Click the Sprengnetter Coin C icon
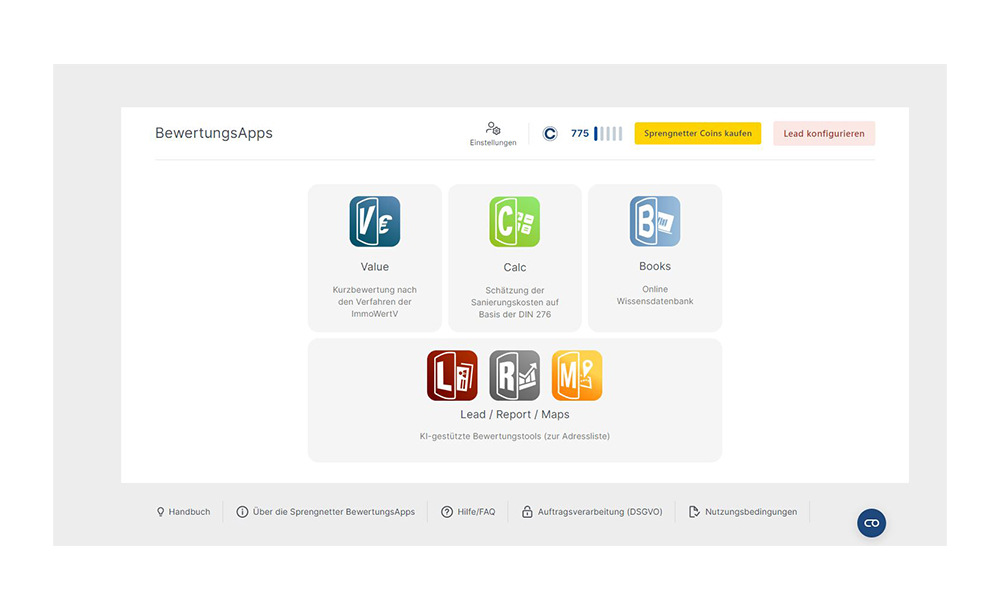Viewport: 1000px width, 610px height. click(550, 133)
